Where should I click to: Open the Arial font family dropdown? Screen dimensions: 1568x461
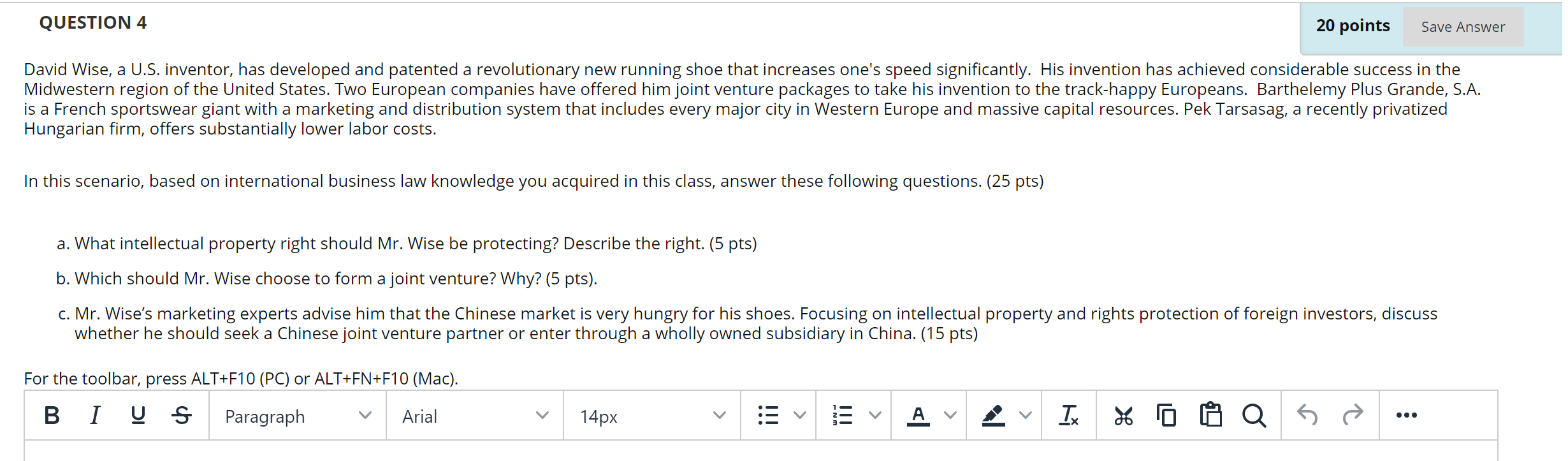[x=474, y=416]
